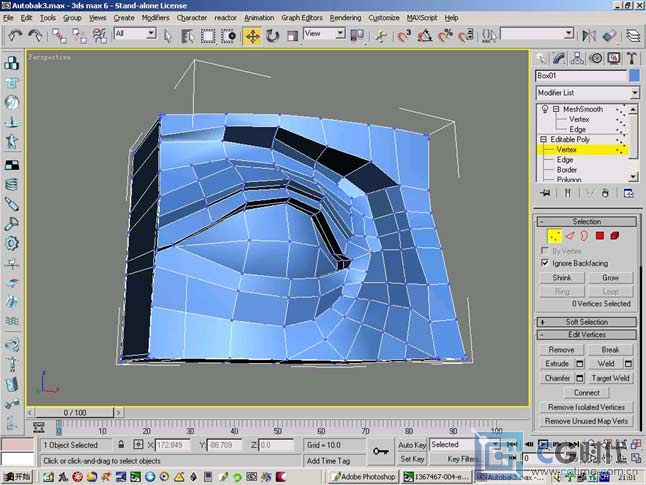Screen dimensions: 646x485
Task: Open Weld settings box
Action: coord(628,364)
